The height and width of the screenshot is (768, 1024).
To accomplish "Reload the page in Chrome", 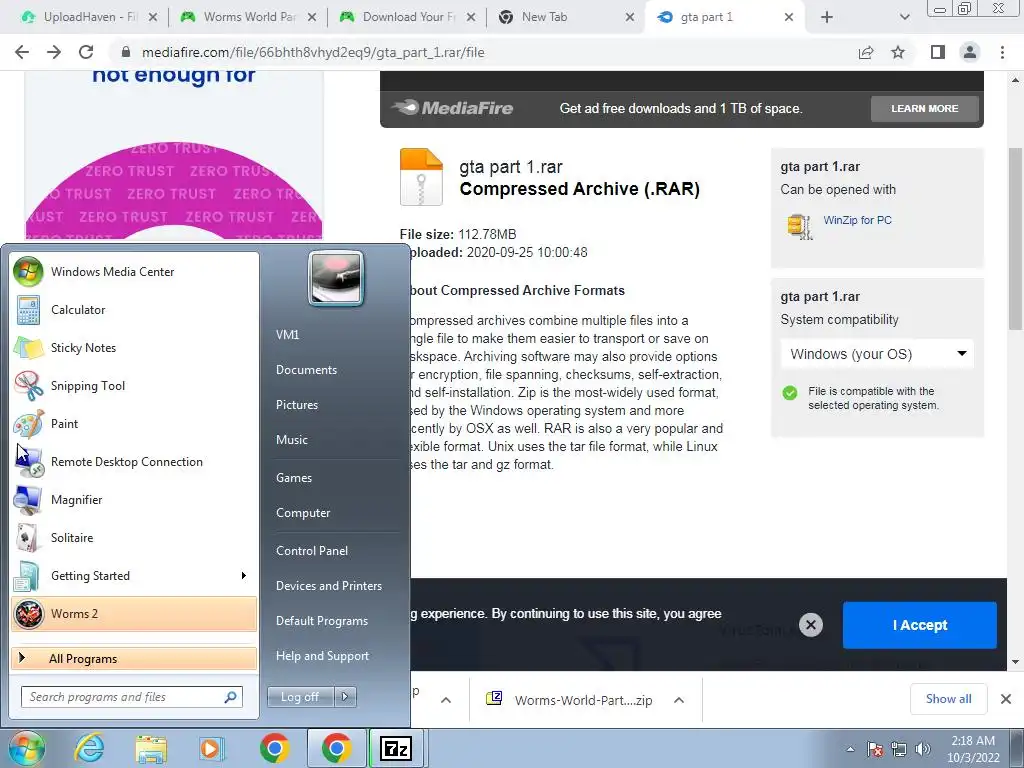I will click(86, 52).
